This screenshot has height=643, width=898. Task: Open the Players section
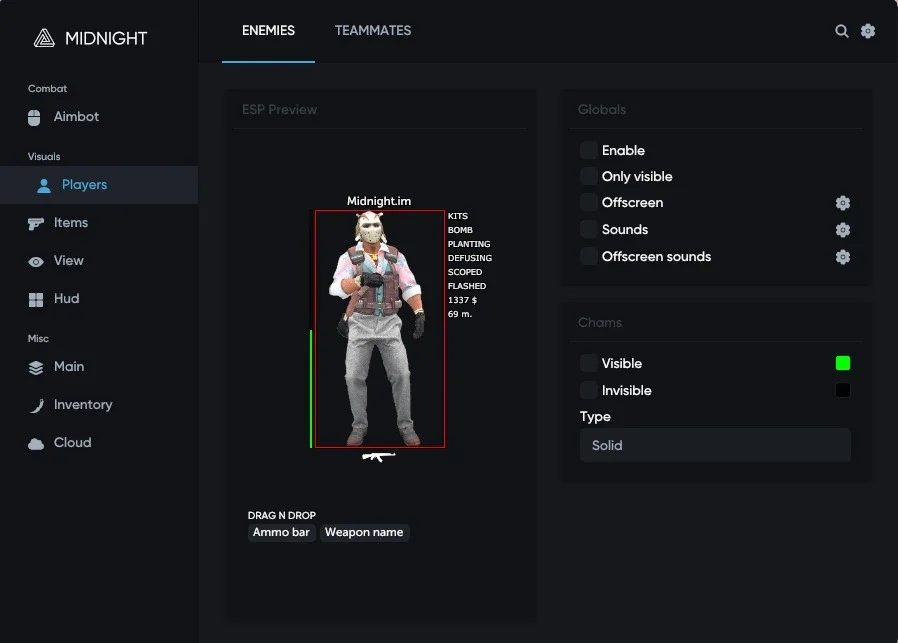[x=99, y=185]
